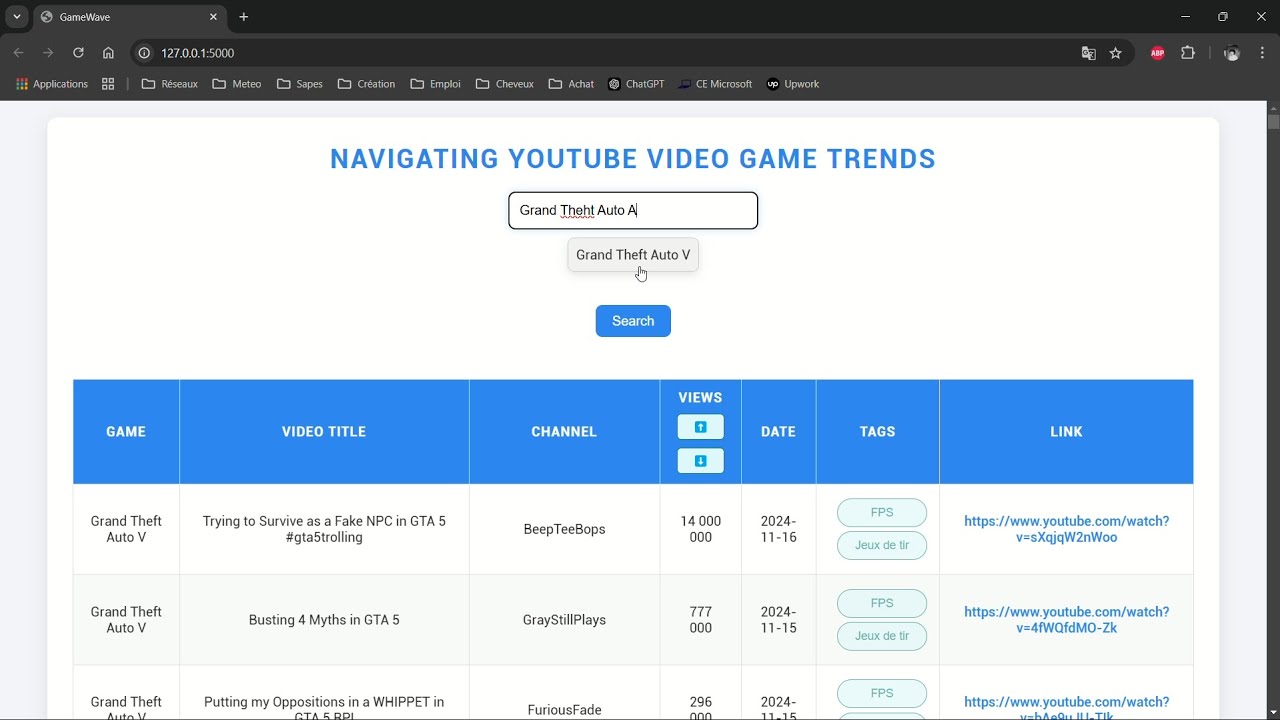Click the CHANNEL column header

point(564,432)
